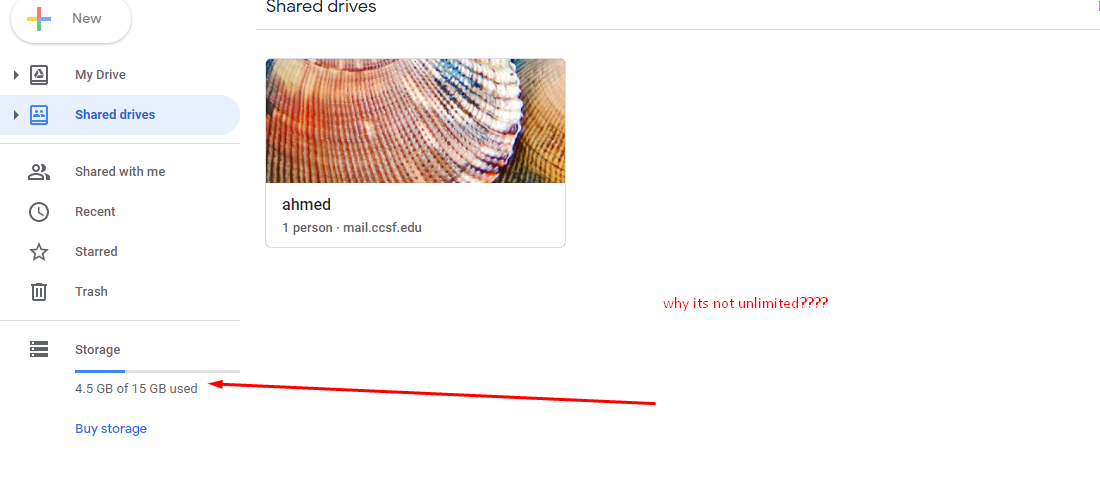
Task: Click the Shared with me people icon
Action: 39,172
